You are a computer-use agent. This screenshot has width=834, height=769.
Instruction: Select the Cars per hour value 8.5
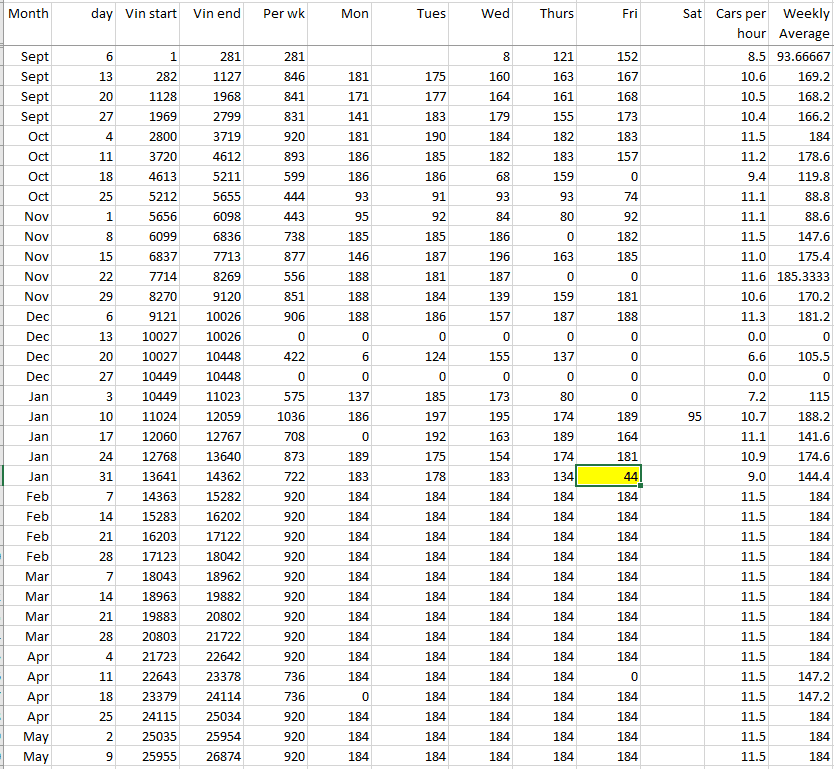tap(741, 57)
